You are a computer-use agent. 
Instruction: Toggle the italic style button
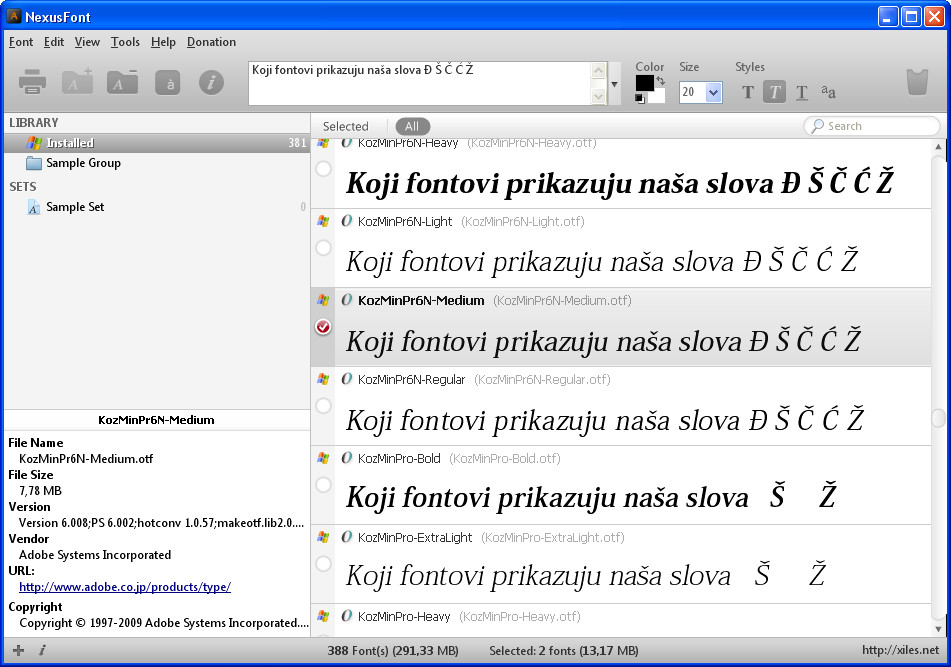pyautogui.click(x=775, y=93)
